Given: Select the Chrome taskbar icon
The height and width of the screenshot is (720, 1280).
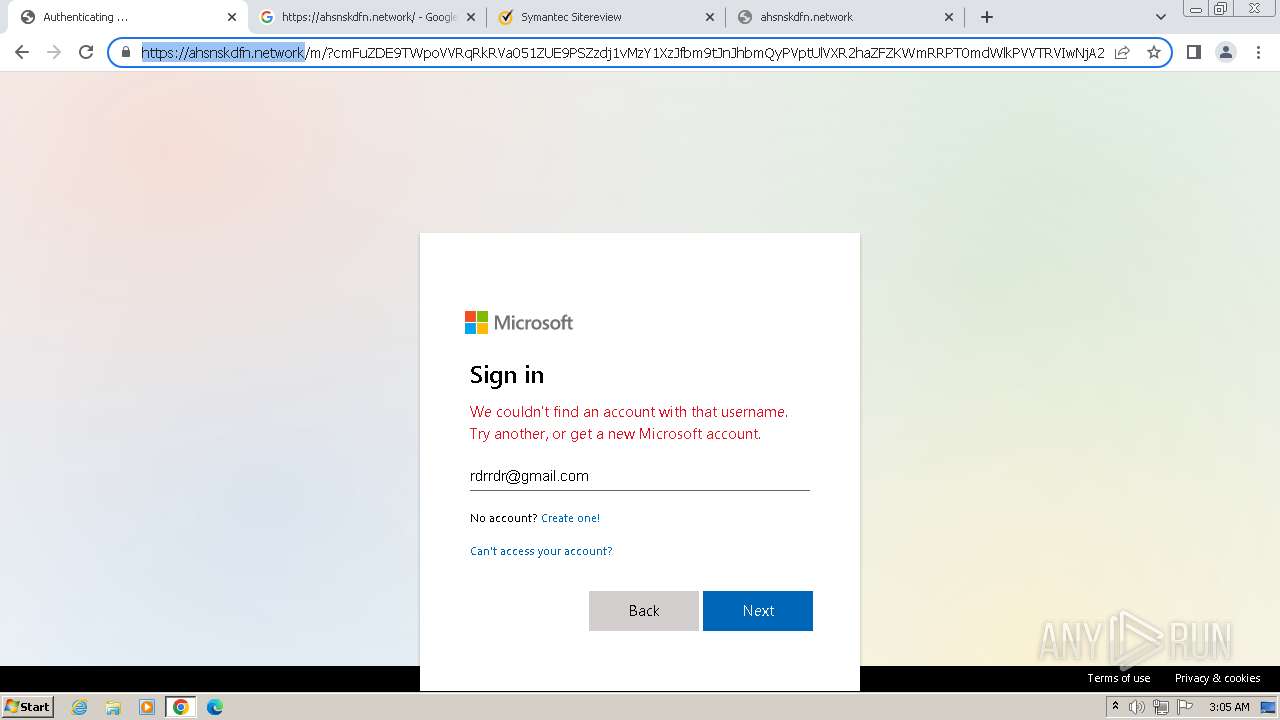Looking at the screenshot, I should pos(181,707).
